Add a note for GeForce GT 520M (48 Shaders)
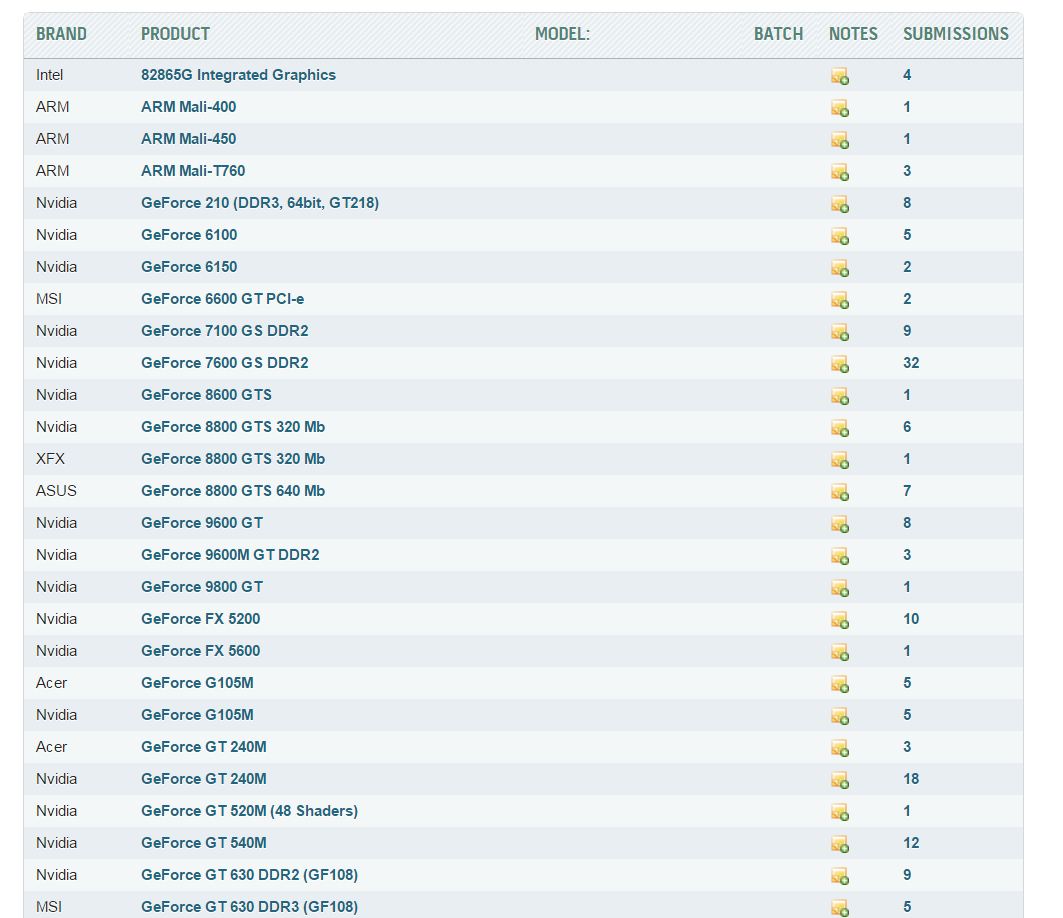This screenshot has width=1063, height=918. pos(840,812)
